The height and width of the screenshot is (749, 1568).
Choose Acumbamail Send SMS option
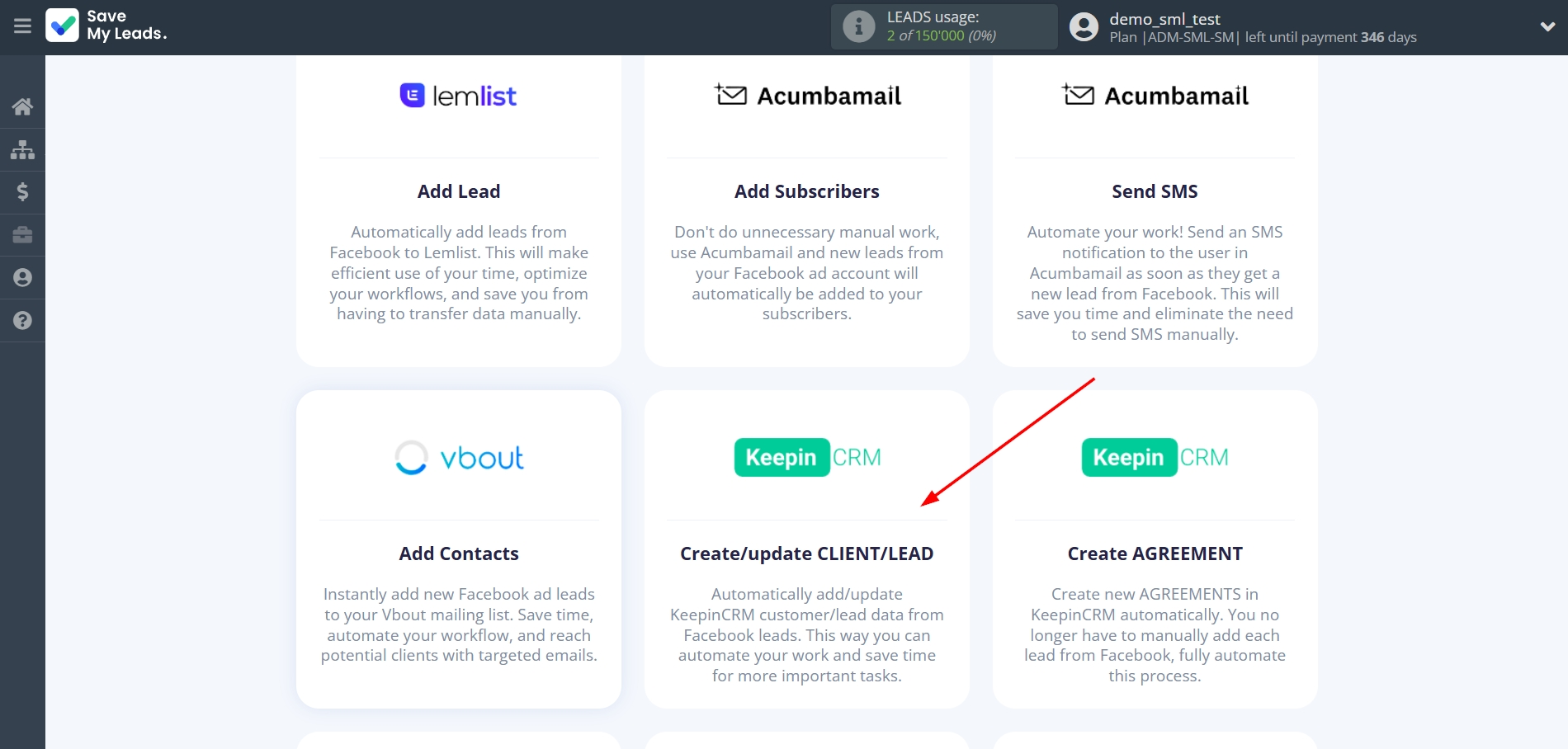click(x=1154, y=191)
